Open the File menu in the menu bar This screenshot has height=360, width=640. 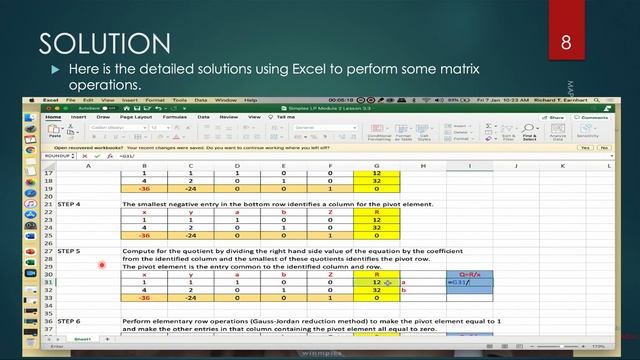tap(71, 100)
